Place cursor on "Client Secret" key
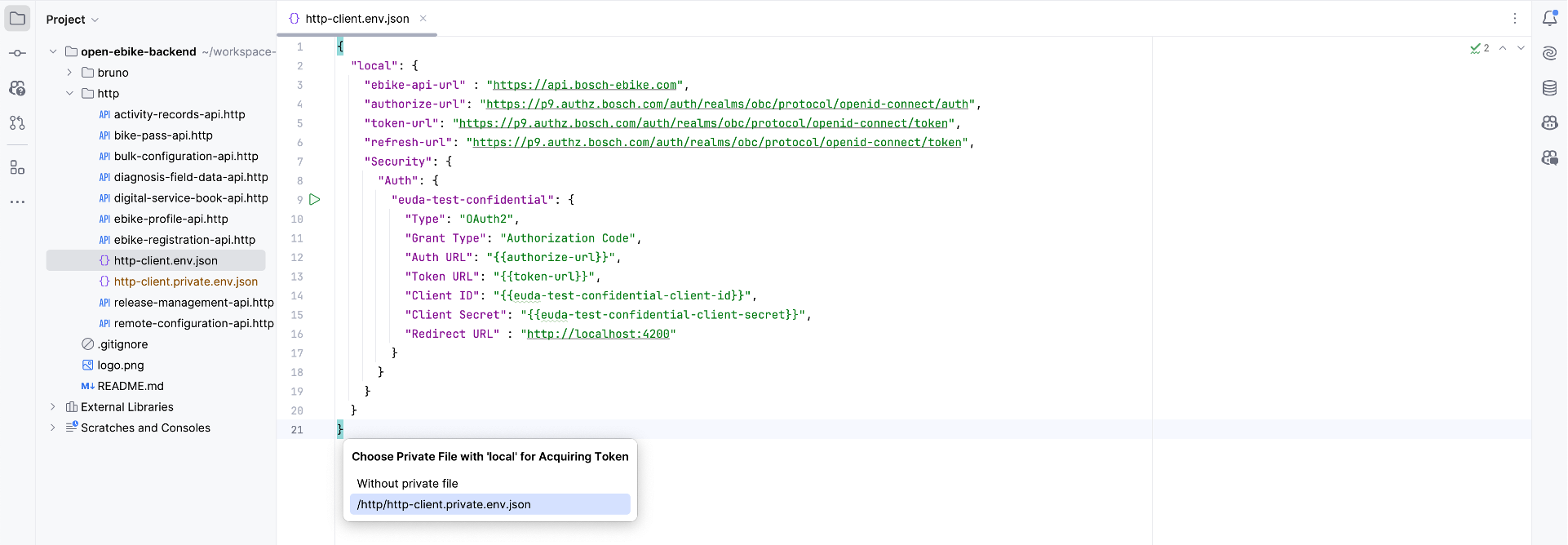Viewport: 1568px width, 545px height. [x=455, y=315]
